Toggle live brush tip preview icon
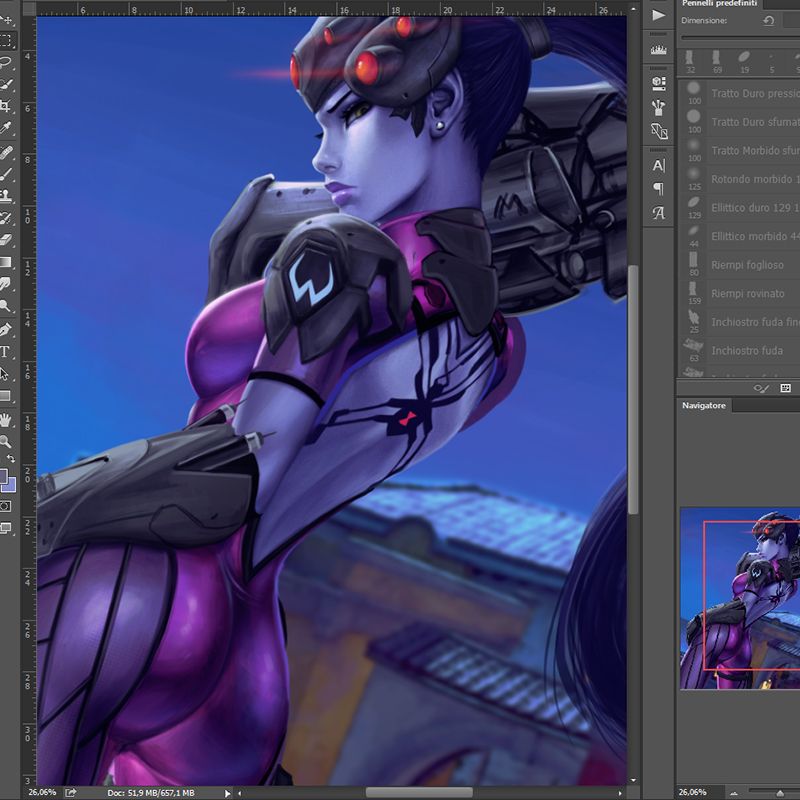Viewport: 800px width, 800px height. tap(761, 388)
